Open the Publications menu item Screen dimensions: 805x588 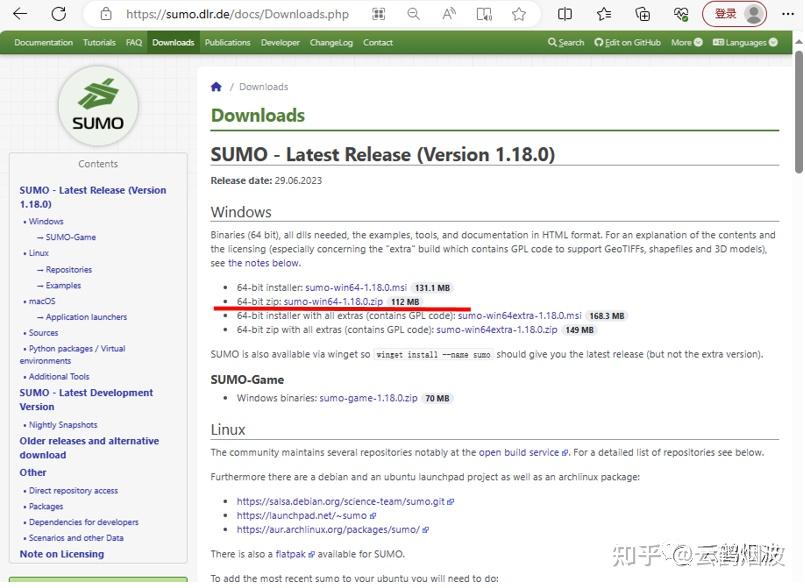coord(227,42)
